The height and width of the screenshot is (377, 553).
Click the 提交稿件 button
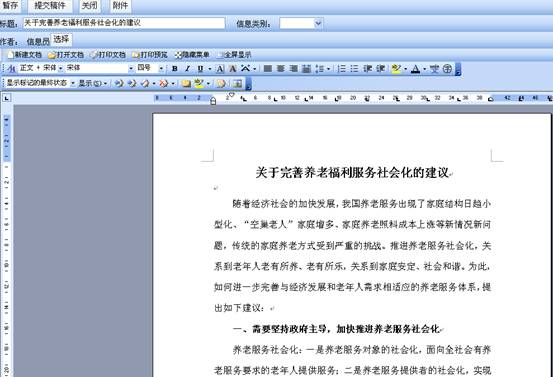click(x=50, y=5)
